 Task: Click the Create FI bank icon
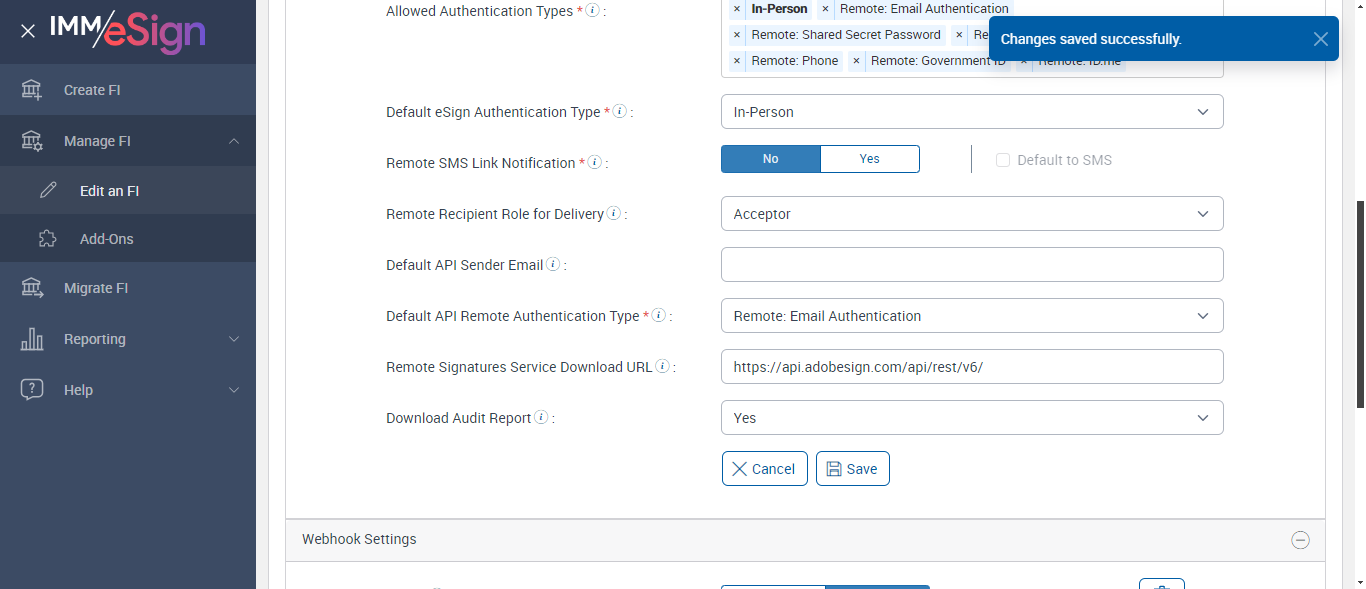32,90
